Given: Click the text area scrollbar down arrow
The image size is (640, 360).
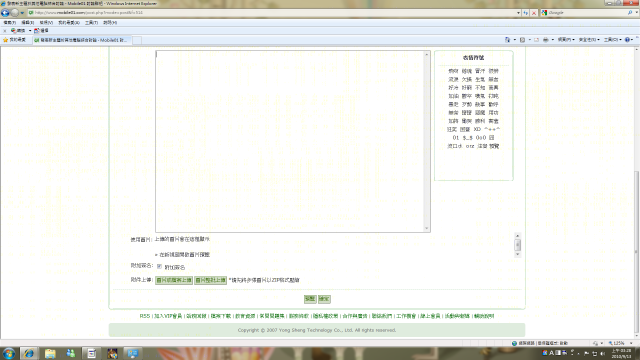Looking at the screenshot, I should pos(427,229).
